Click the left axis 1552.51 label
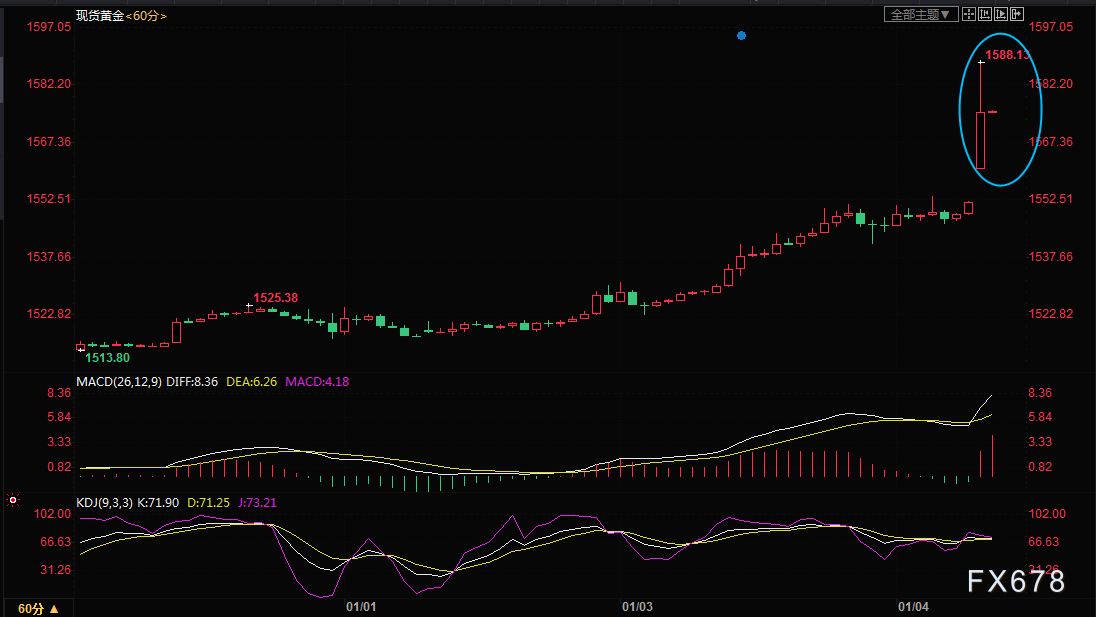The height and width of the screenshot is (617, 1096). click(49, 198)
